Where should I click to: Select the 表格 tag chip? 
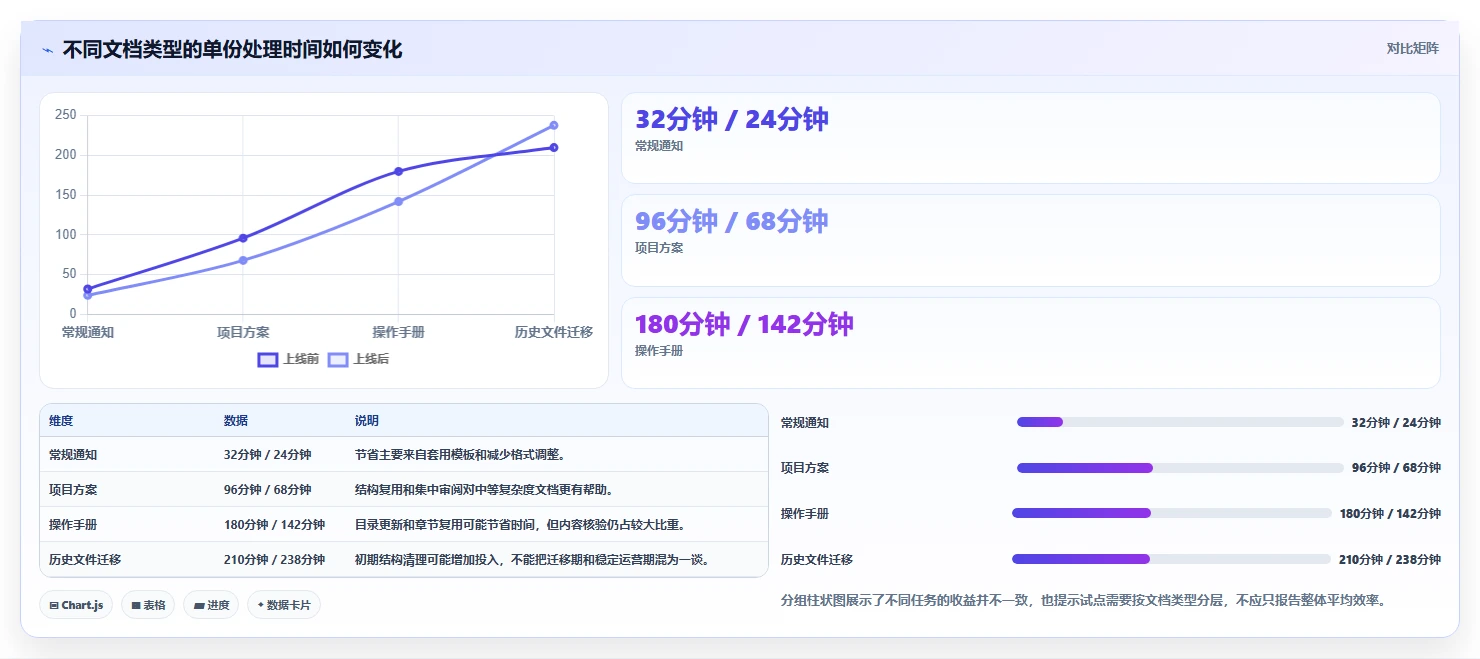[148, 605]
